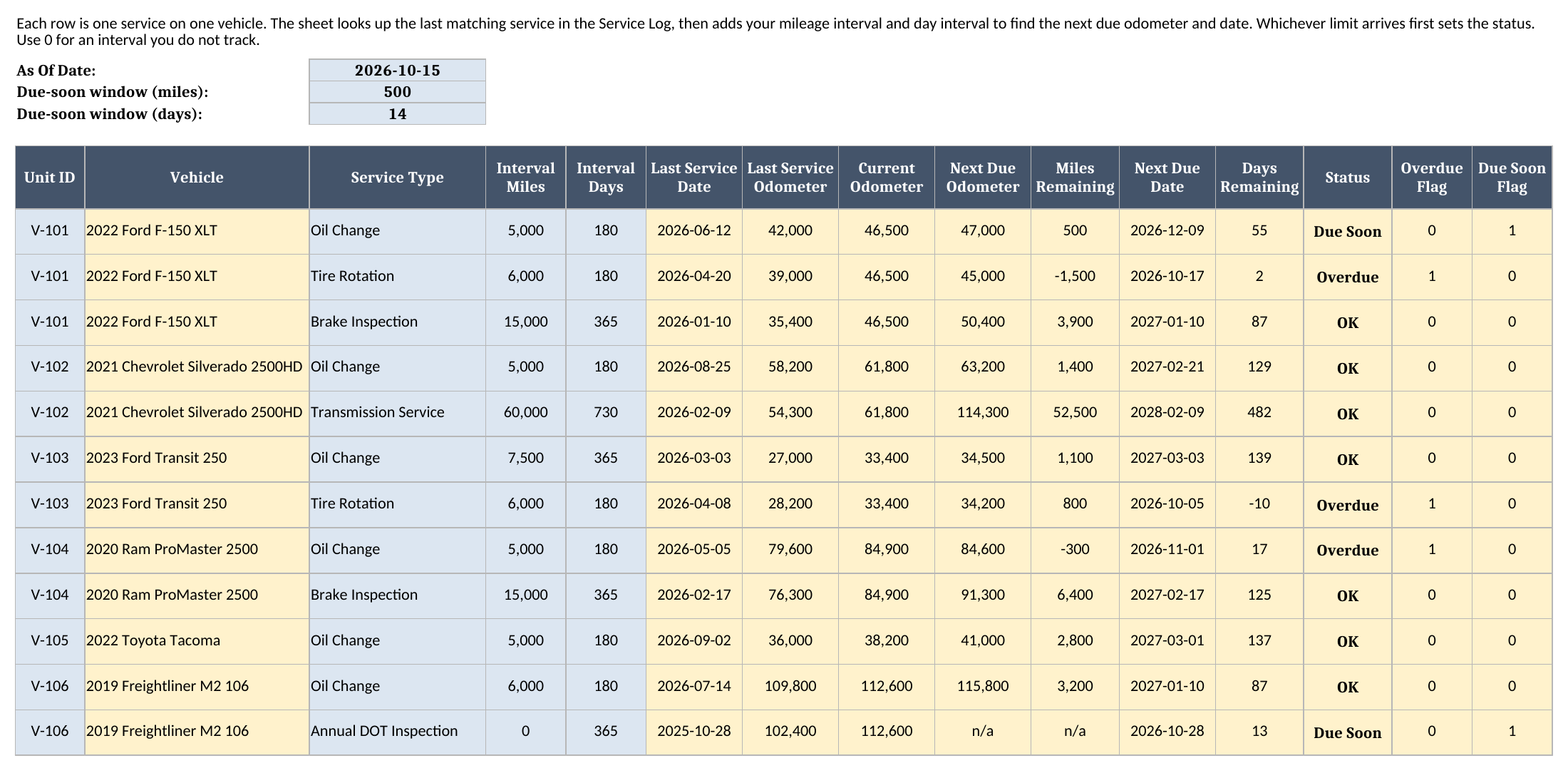Click the Next Due Date header
This screenshot has width=1568, height=773.
1167,178
